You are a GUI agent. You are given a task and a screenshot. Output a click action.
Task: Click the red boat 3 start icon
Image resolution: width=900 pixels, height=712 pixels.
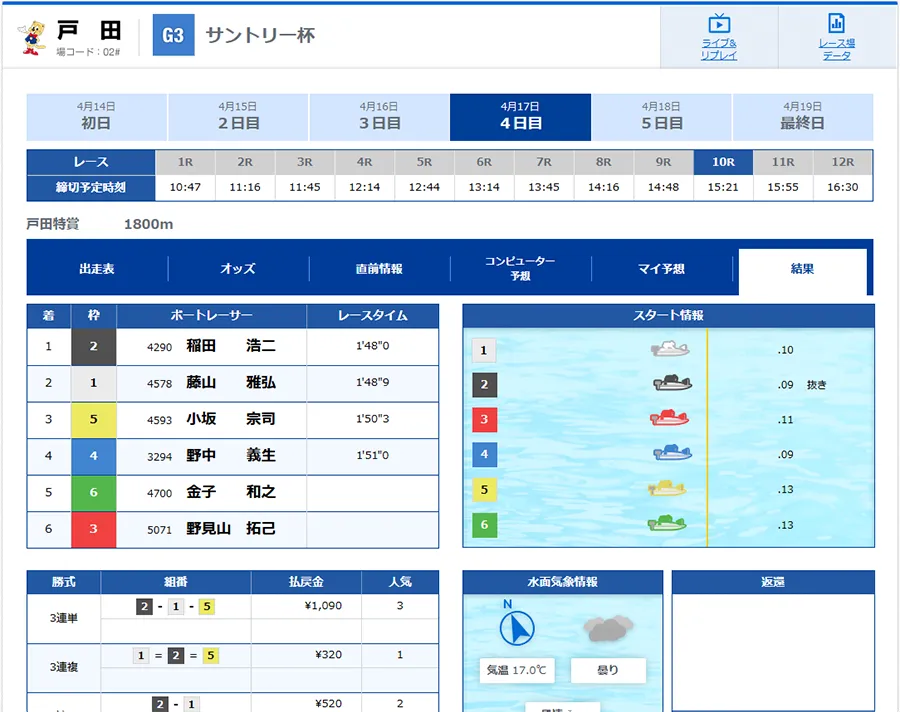670,417
